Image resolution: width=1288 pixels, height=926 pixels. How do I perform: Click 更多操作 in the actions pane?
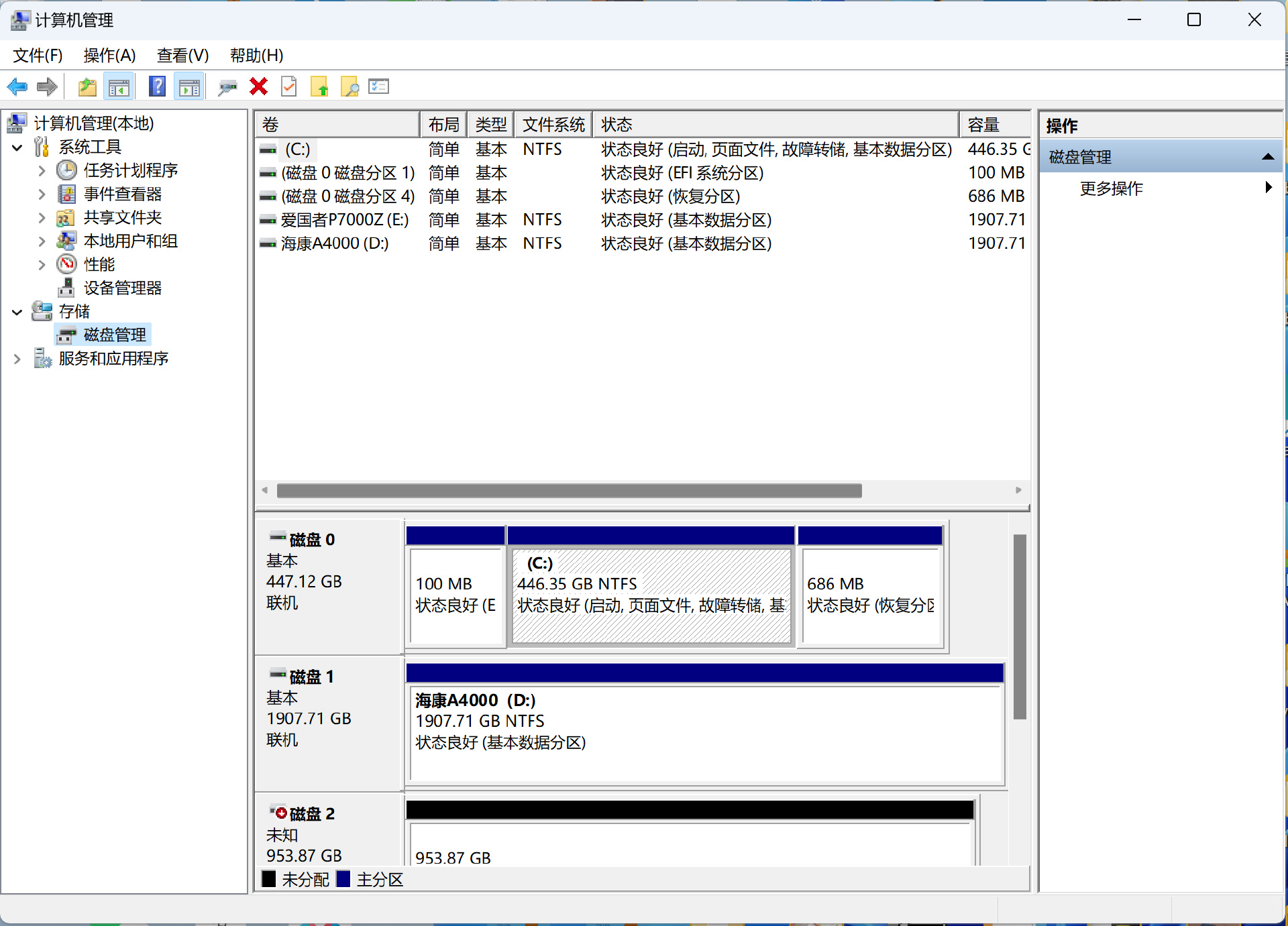tap(1111, 188)
